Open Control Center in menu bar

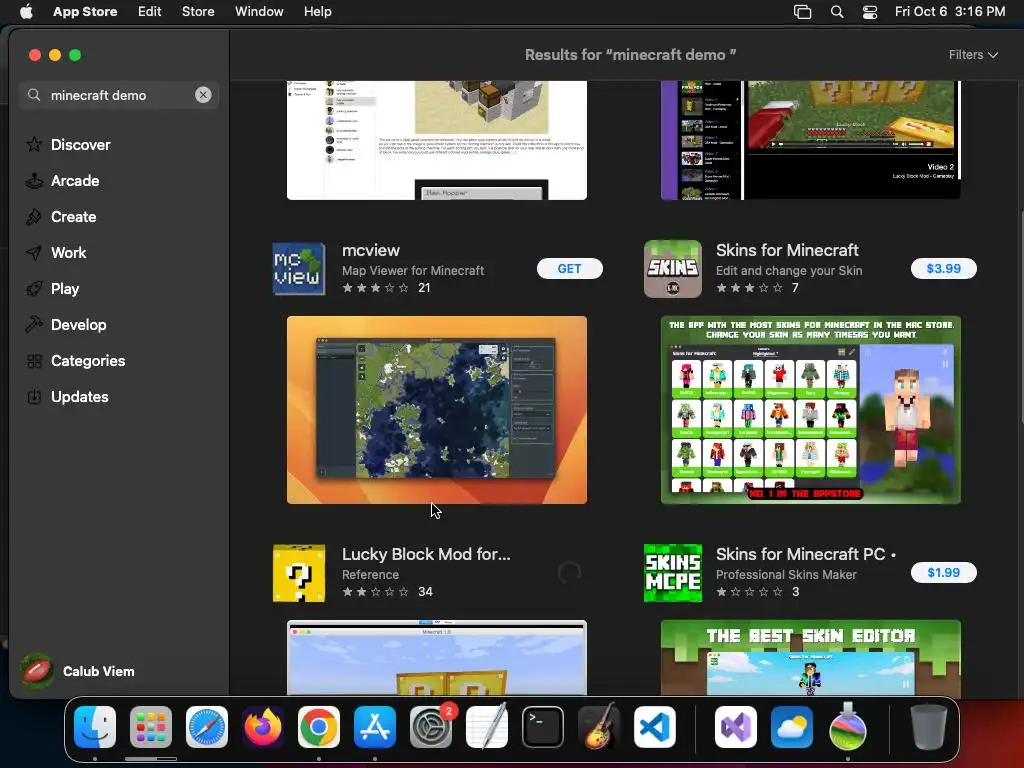tap(869, 12)
